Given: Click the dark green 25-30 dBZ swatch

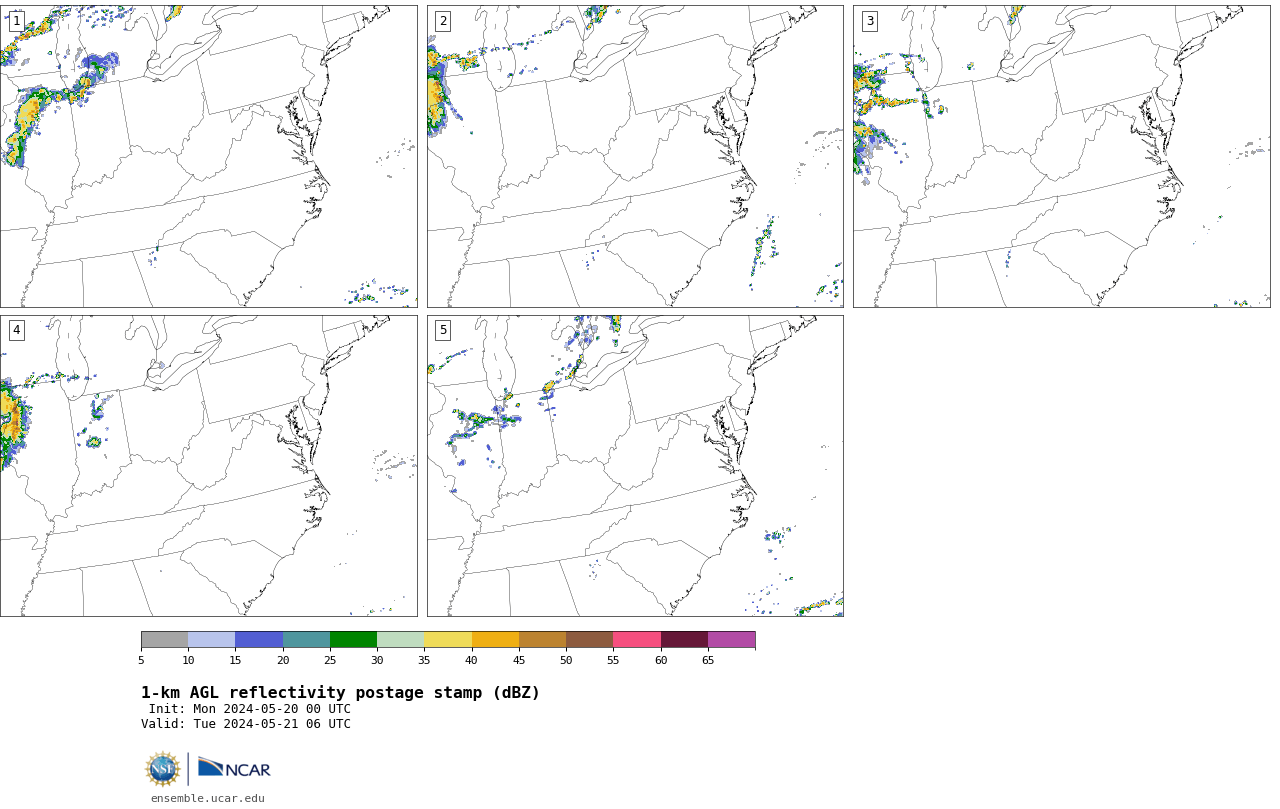Looking at the screenshot, I should tap(353, 640).
